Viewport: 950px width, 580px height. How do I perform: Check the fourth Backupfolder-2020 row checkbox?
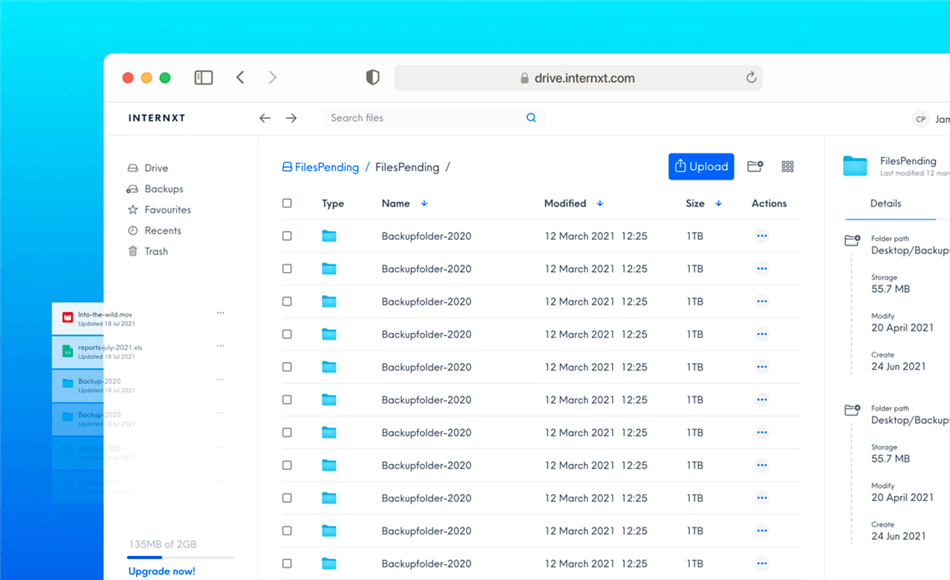pos(287,334)
